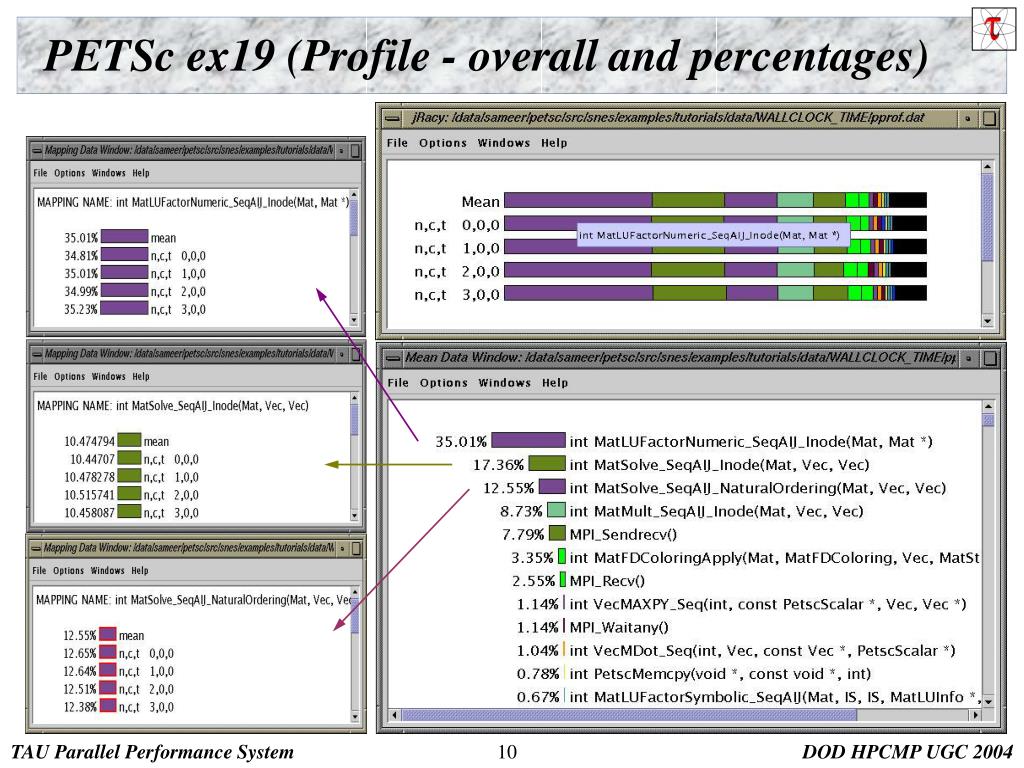Maximize the jRacy window

pyautogui.click(x=989, y=118)
